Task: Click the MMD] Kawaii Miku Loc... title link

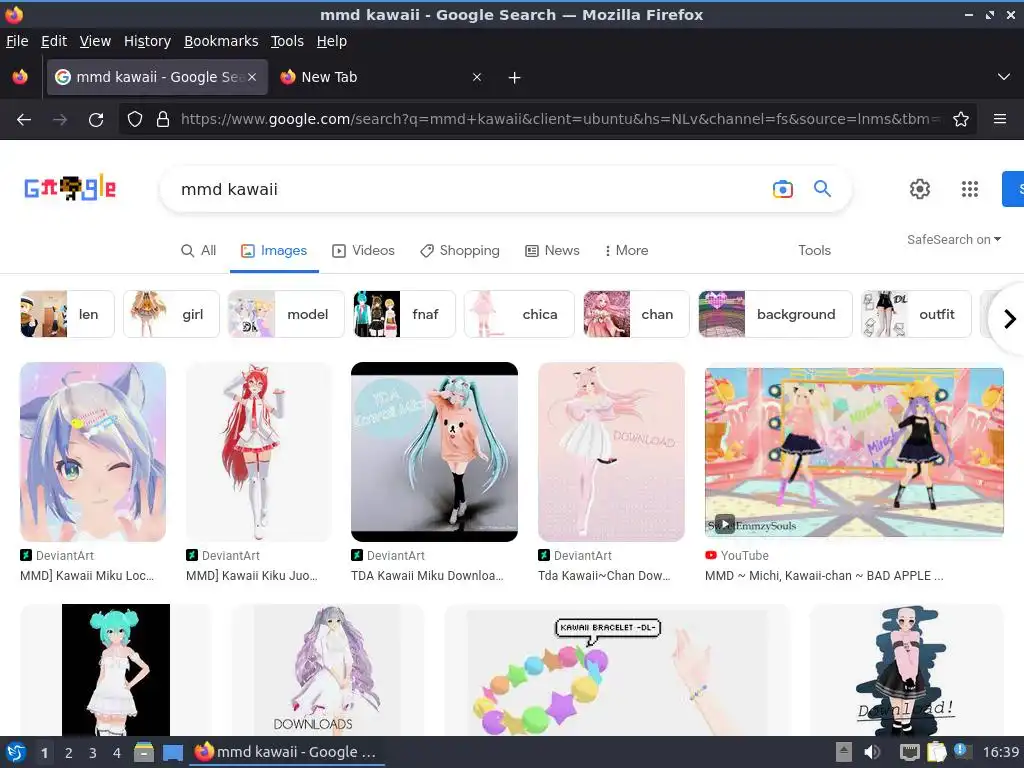Action: coord(87,575)
